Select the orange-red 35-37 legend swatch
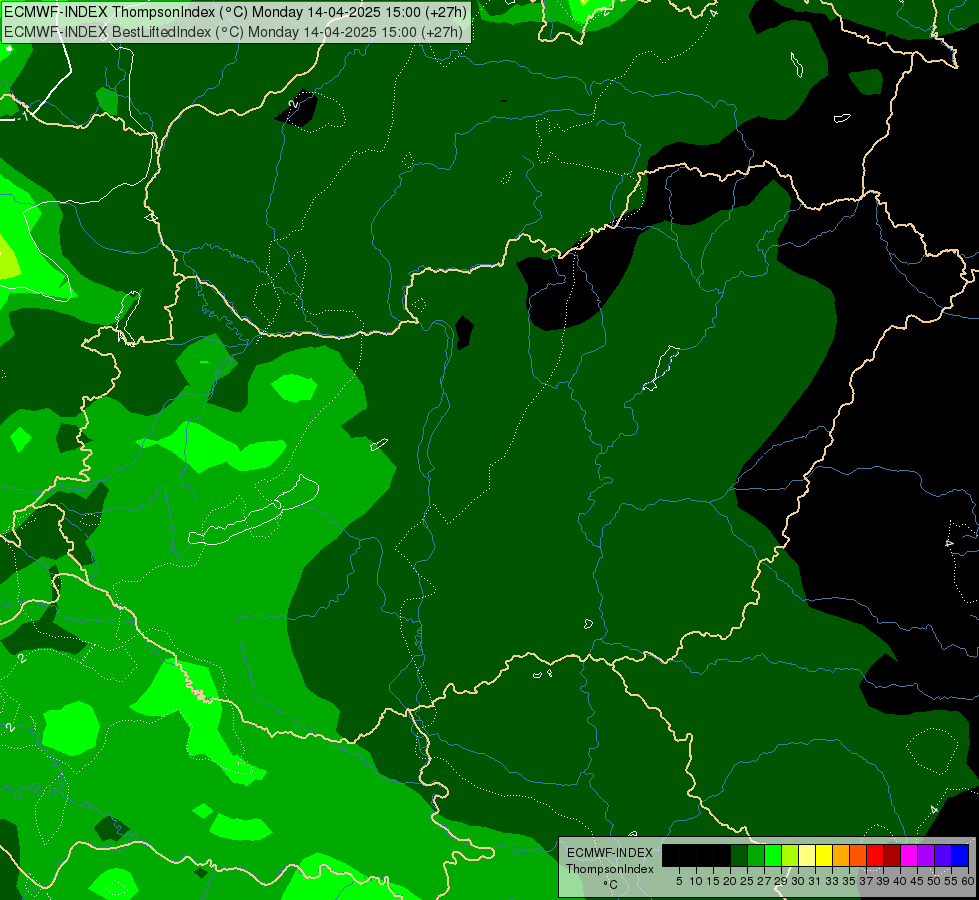This screenshot has height=900, width=979. point(858,855)
